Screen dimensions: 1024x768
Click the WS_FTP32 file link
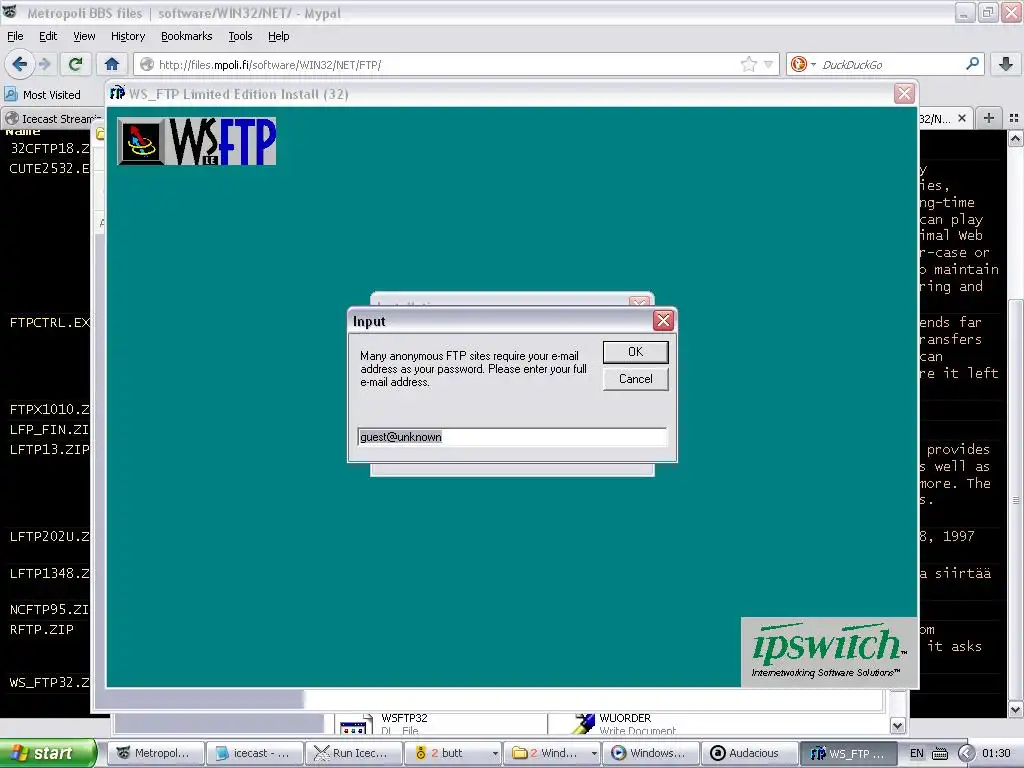click(50, 682)
